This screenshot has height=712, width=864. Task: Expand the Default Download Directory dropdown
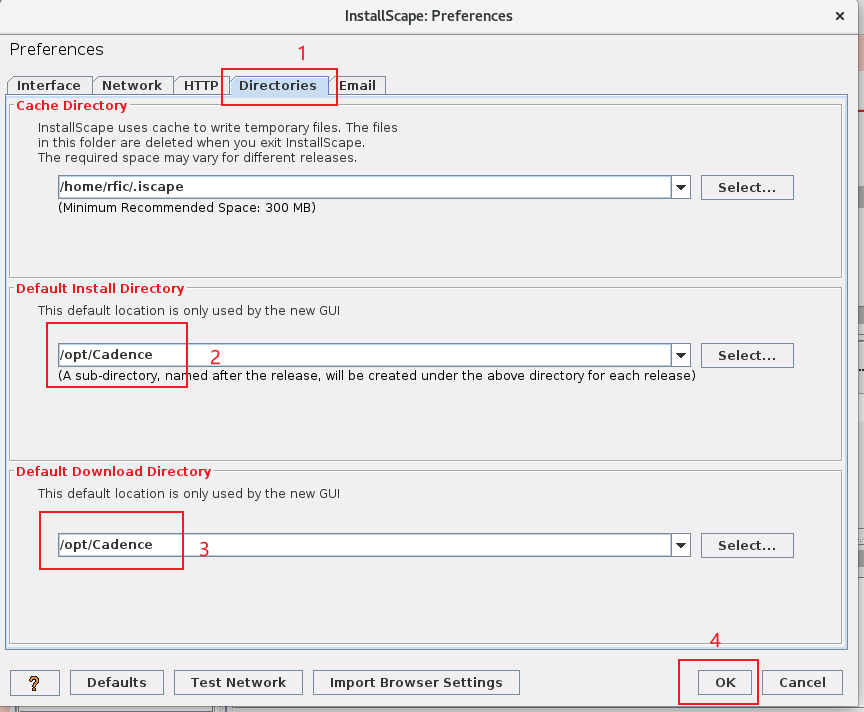pyautogui.click(x=681, y=545)
